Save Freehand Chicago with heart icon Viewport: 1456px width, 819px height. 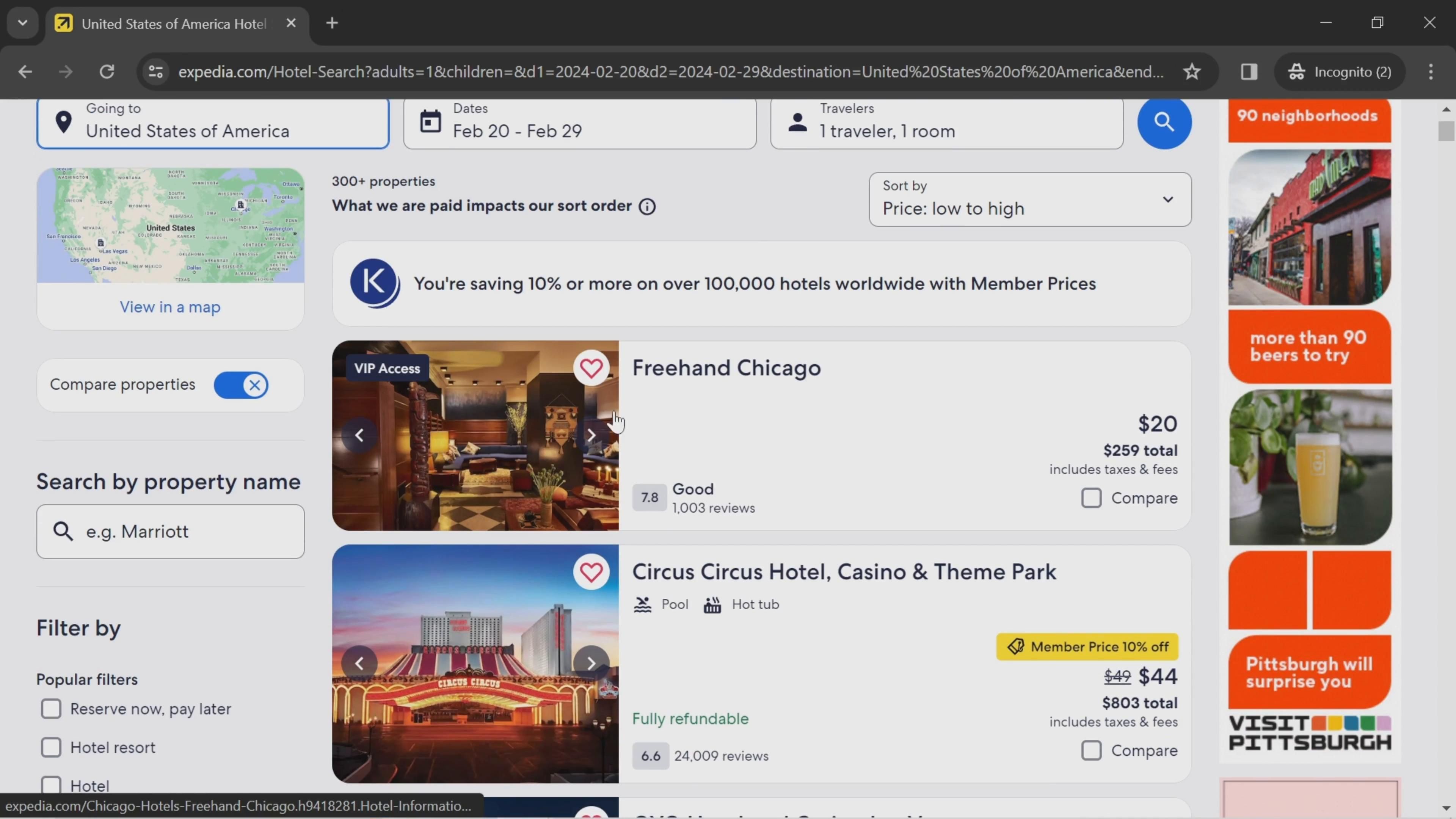coord(591,369)
